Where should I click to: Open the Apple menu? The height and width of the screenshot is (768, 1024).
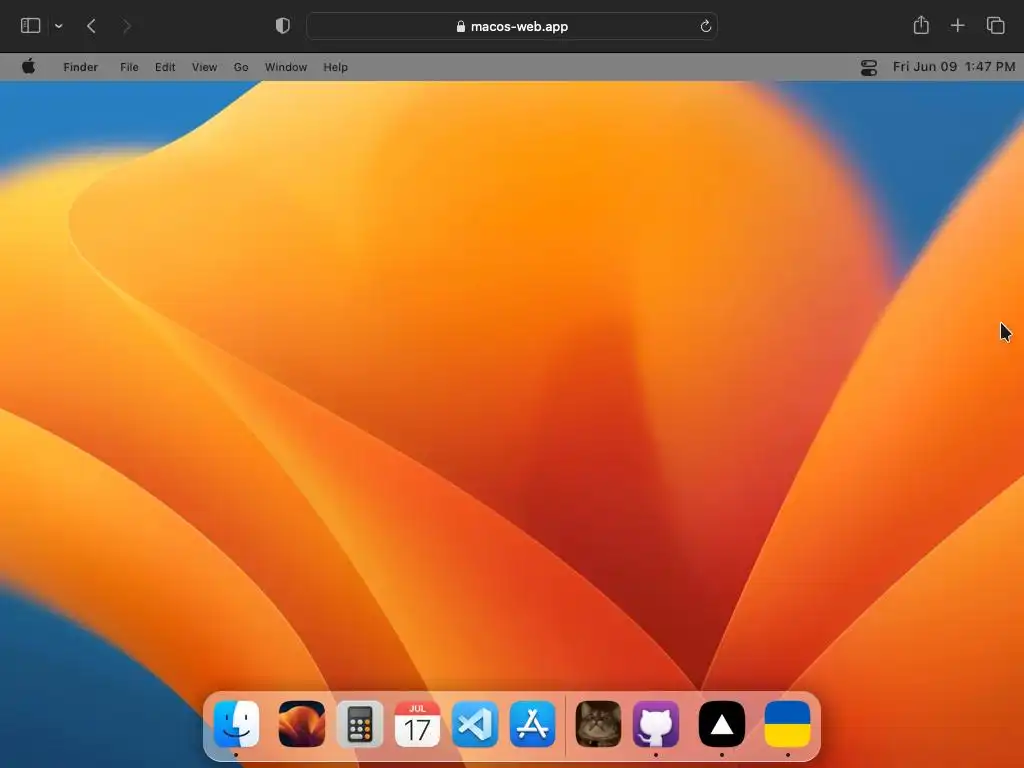click(29, 67)
